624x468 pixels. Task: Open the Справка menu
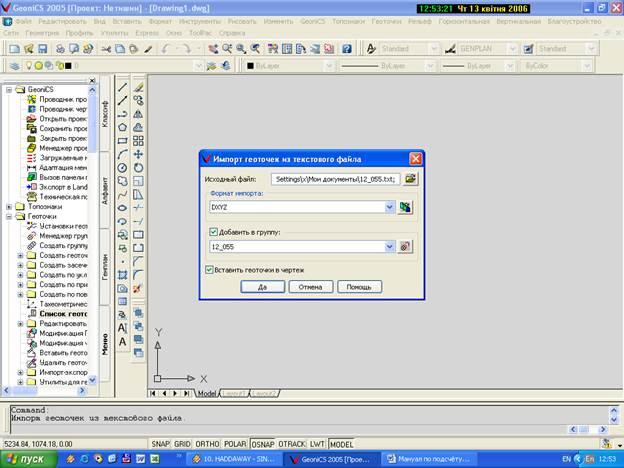[x=232, y=33]
